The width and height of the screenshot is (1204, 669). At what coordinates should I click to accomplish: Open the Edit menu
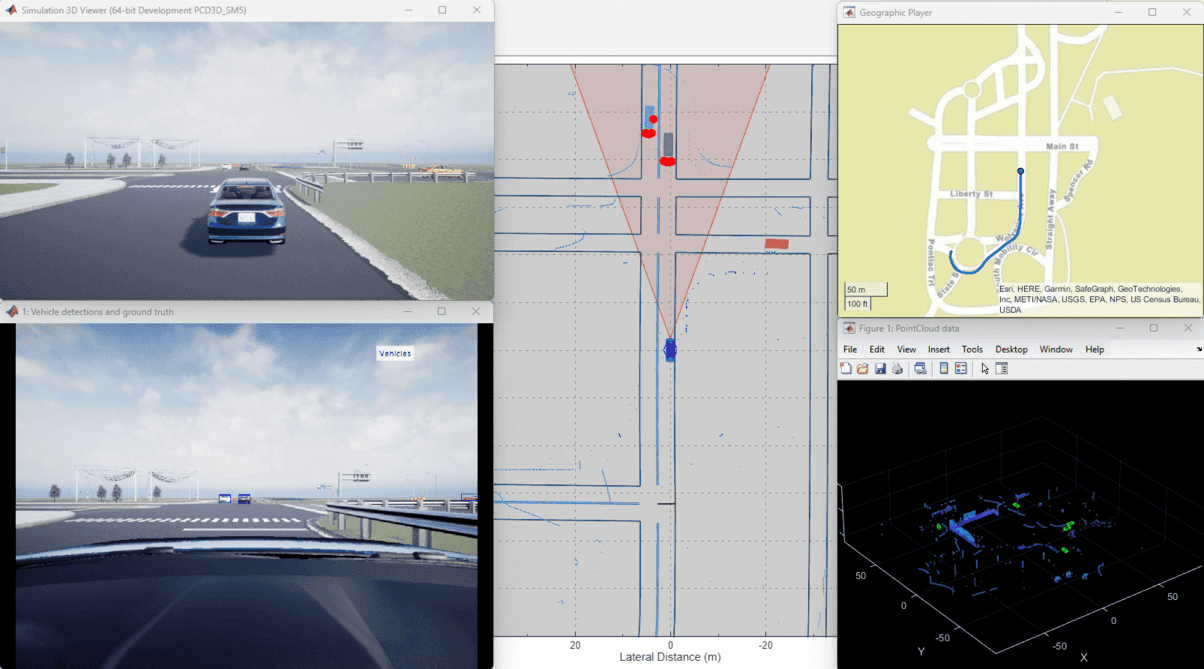[877, 349]
